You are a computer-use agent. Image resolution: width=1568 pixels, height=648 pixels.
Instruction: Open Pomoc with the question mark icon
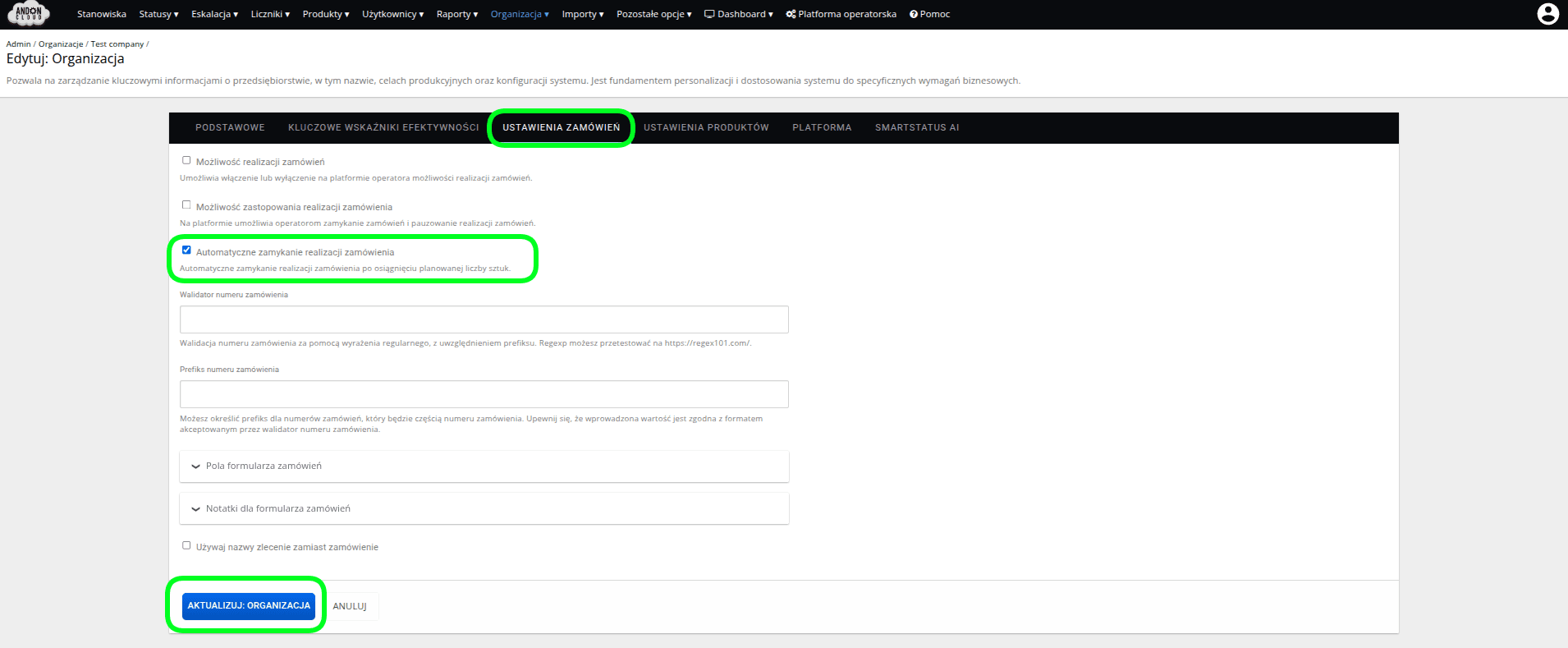click(929, 14)
